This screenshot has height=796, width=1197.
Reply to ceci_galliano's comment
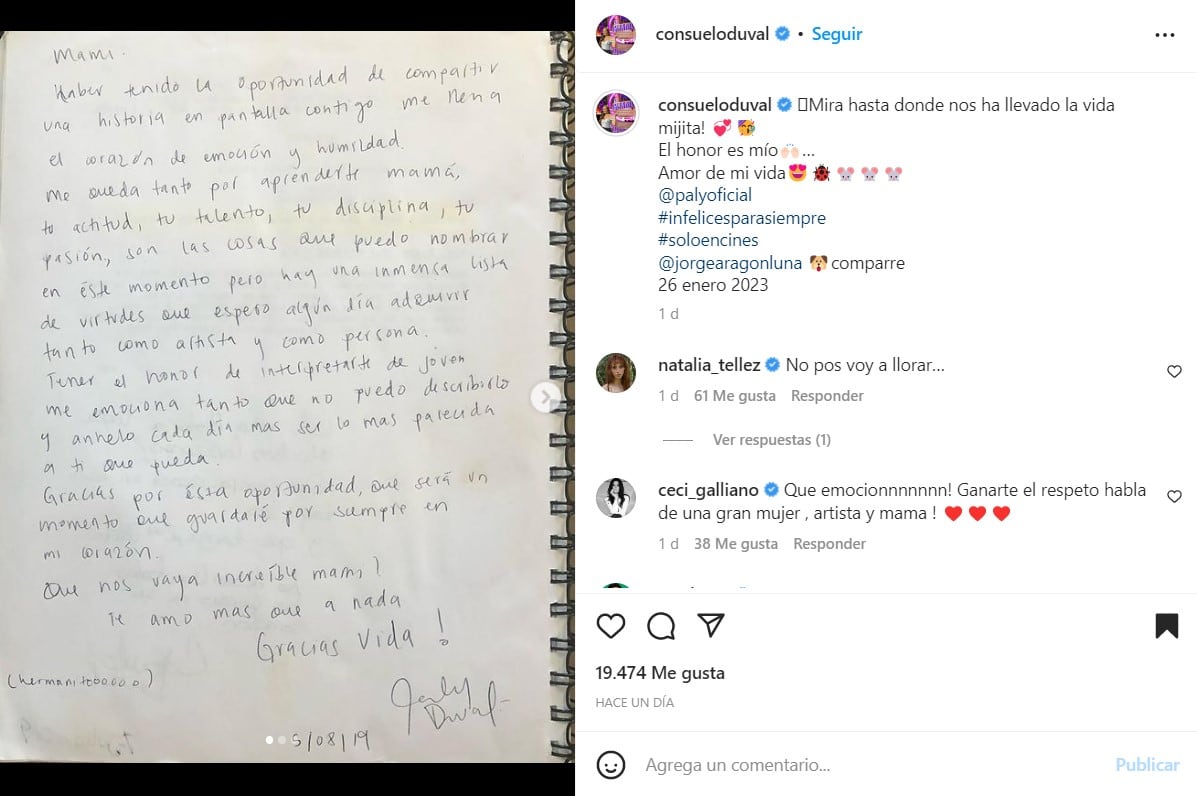tap(829, 544)
